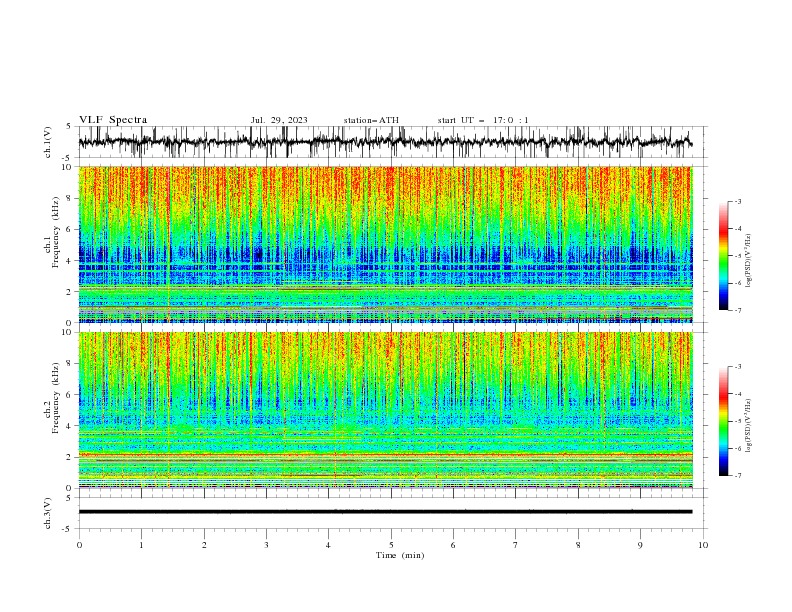
Task: Click the "start UT = 17:0 :1" text
Action: [x=483, y=120]
